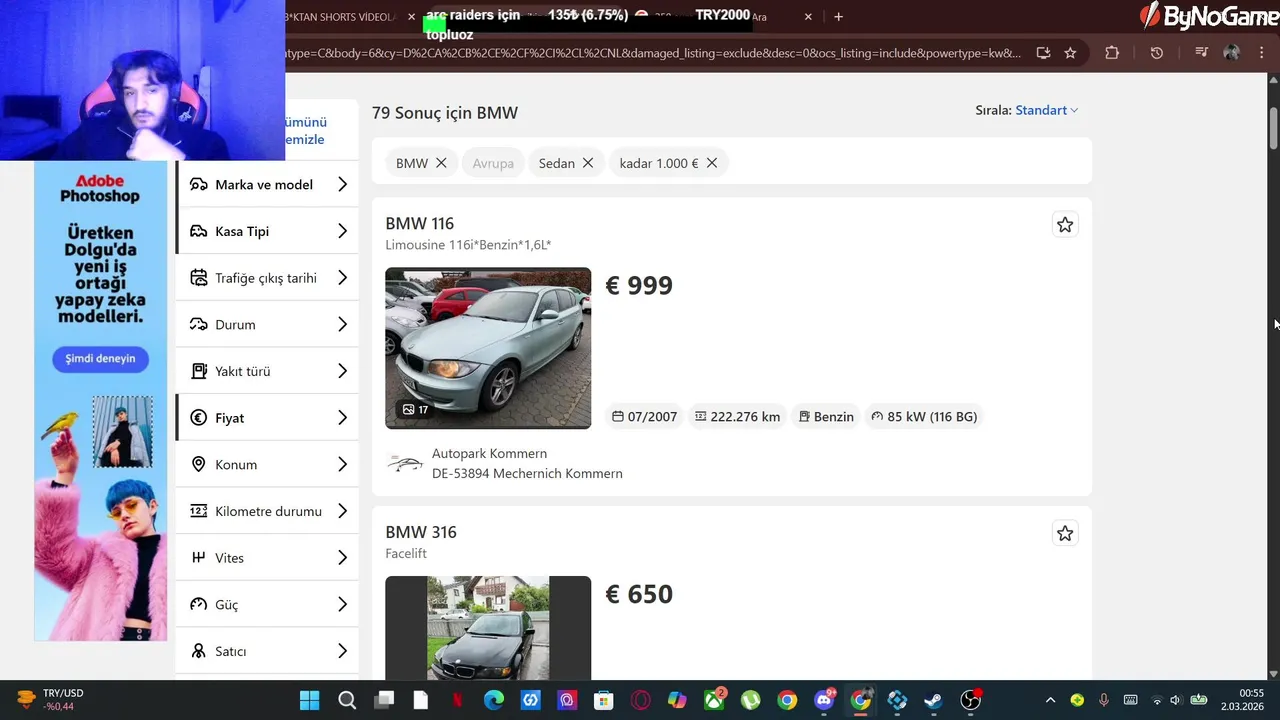Remove the BMW filter chip
Screen dimensions: 1280x720
[441, 163]
